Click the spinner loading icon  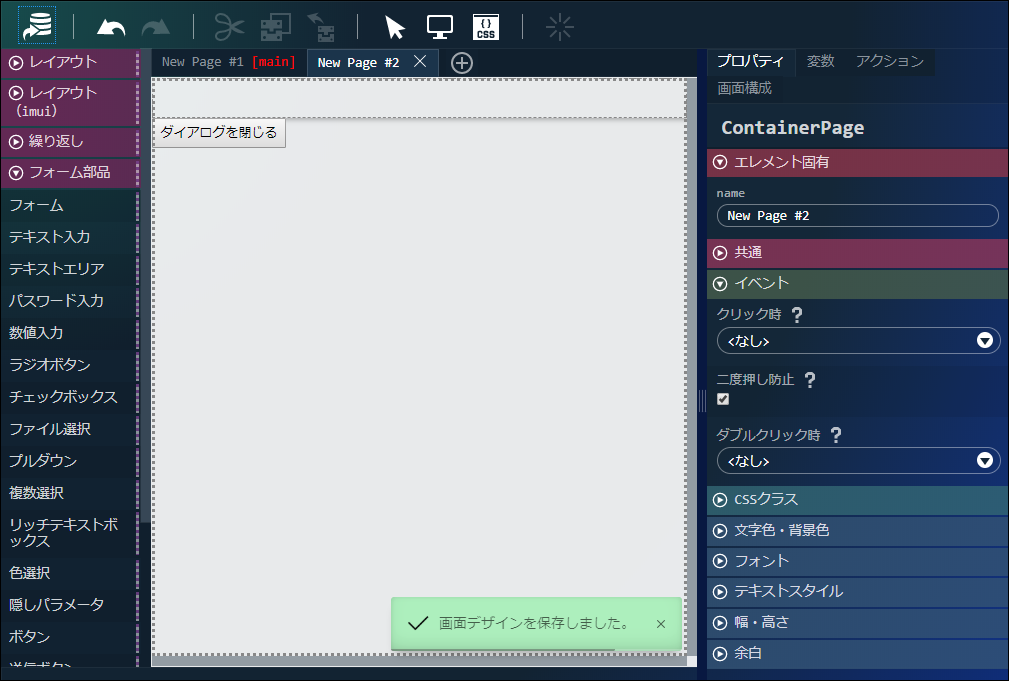559,27
